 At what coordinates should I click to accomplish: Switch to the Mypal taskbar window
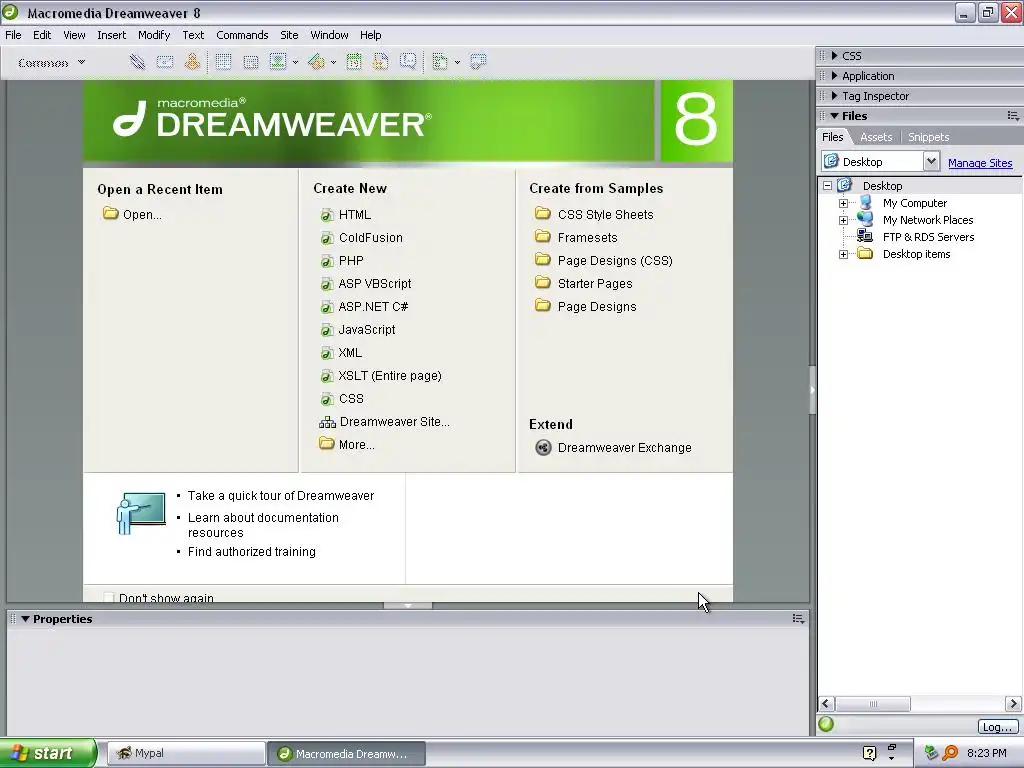pos(185,753)
